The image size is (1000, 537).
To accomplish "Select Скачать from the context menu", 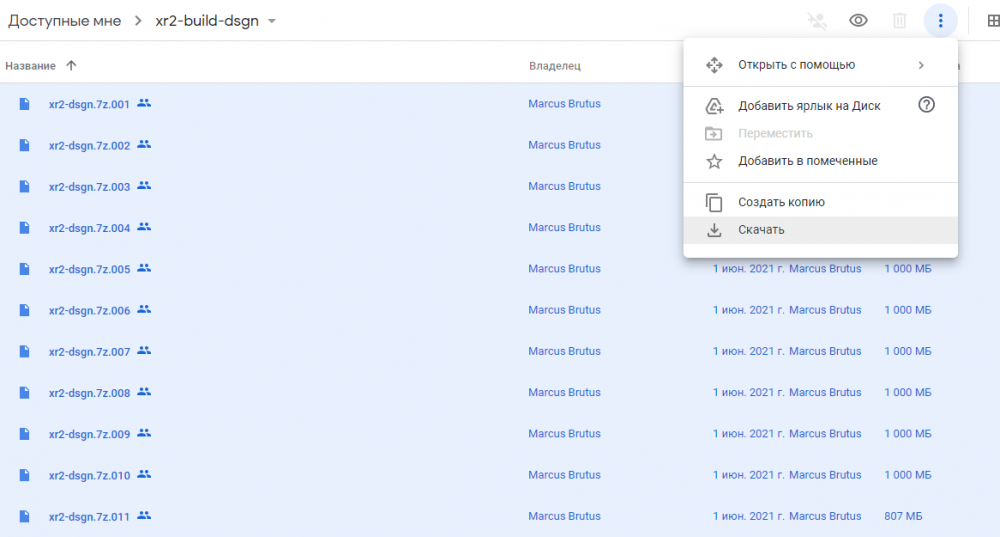I will coord(761,230).
